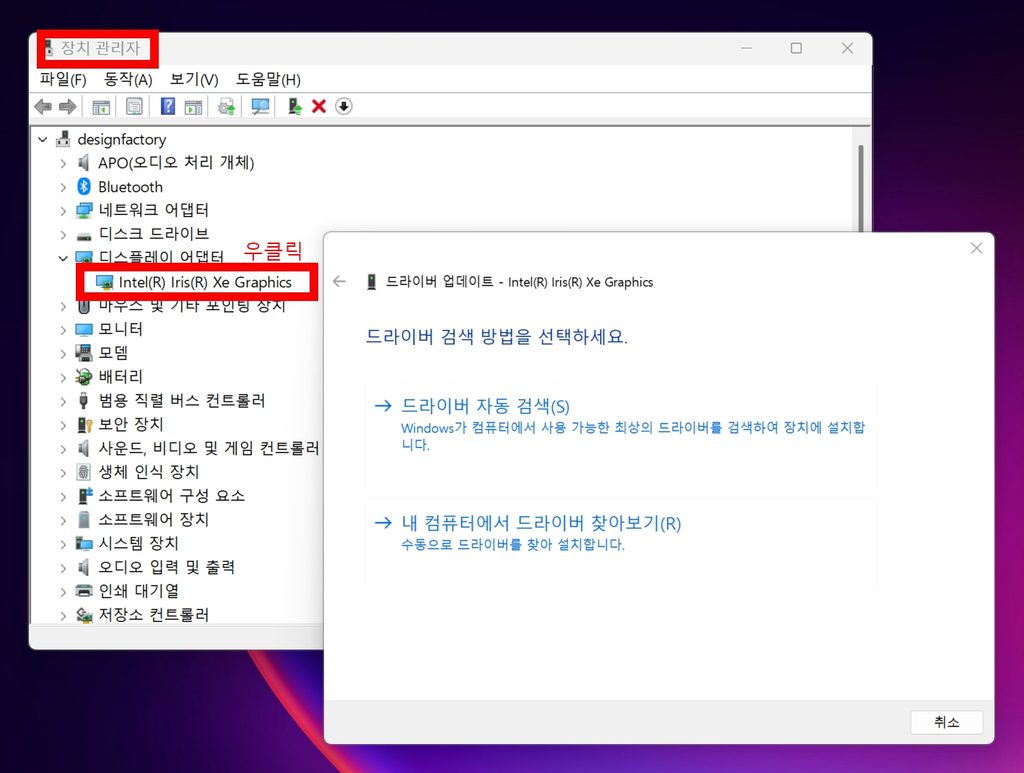1024x773 pixels.
Task: Expand the 네트워크 어댑터 category
Action: click(63, 211)
